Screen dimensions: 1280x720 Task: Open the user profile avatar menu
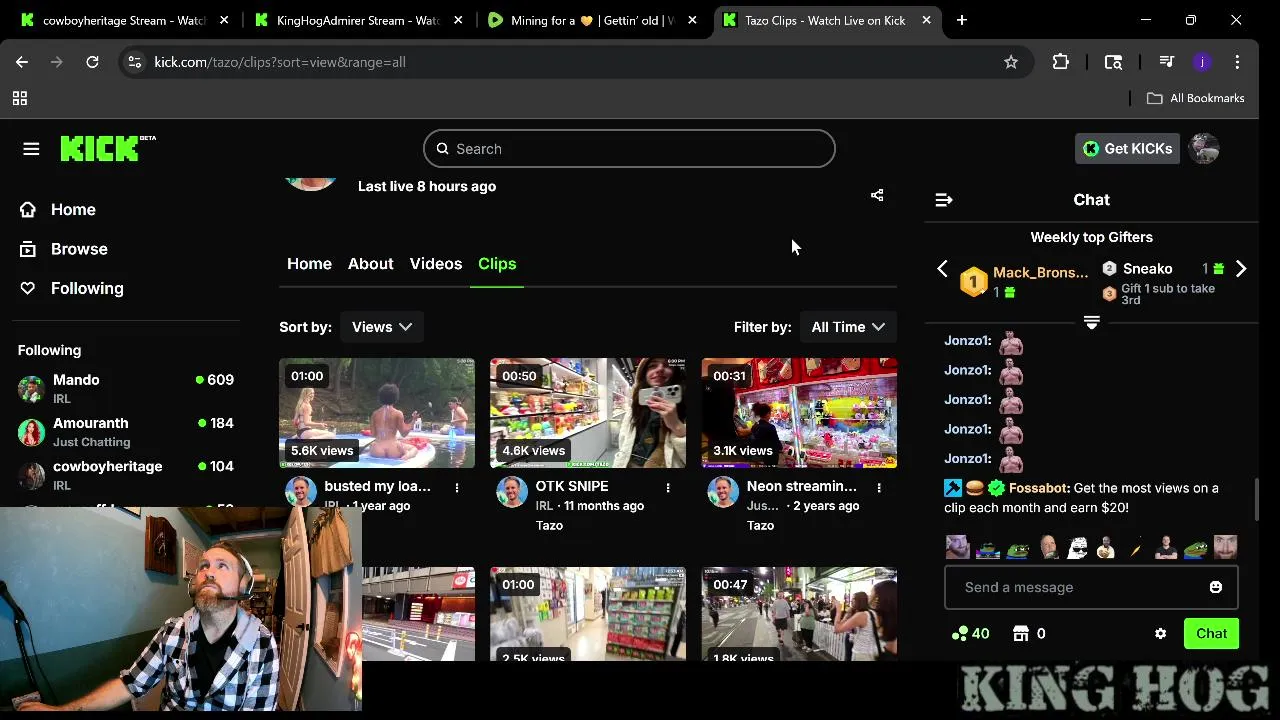click(x=1204, y=149)
